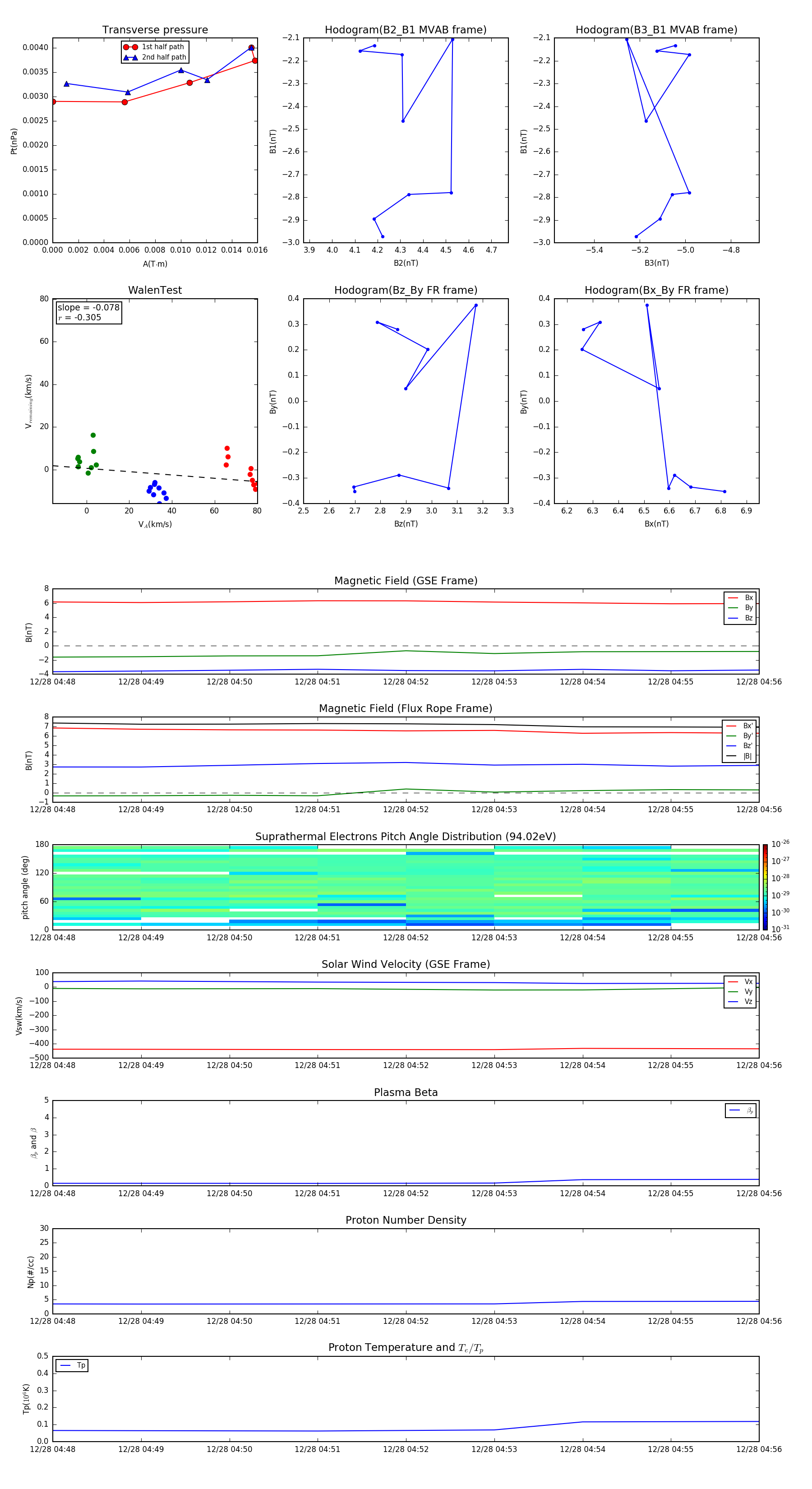Click the 'Magnetic Field (Flux Rope Frame)' title

coord(406,709)
